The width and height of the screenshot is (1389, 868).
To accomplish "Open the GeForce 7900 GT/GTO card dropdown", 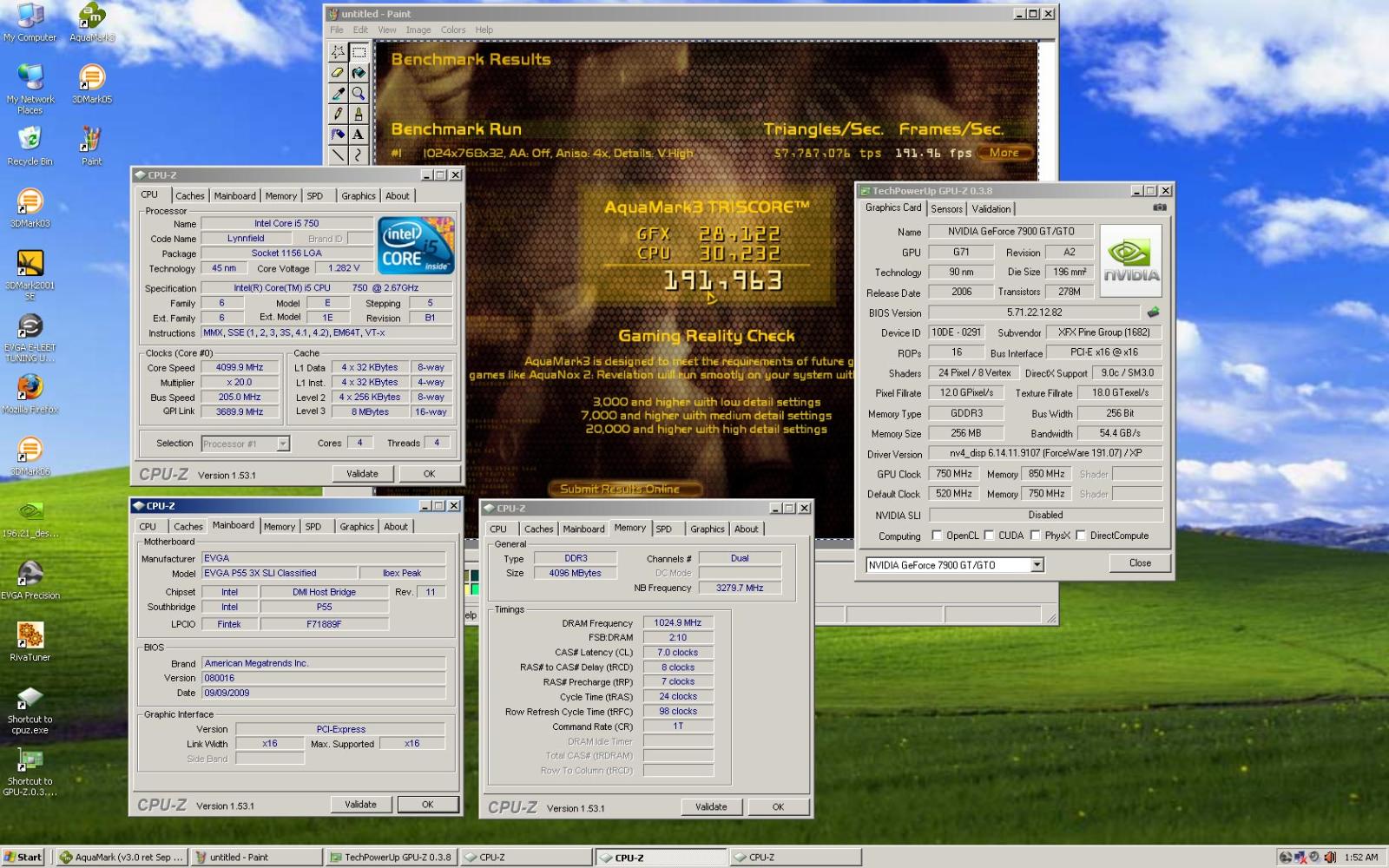I will click(x=1037, y=565).
